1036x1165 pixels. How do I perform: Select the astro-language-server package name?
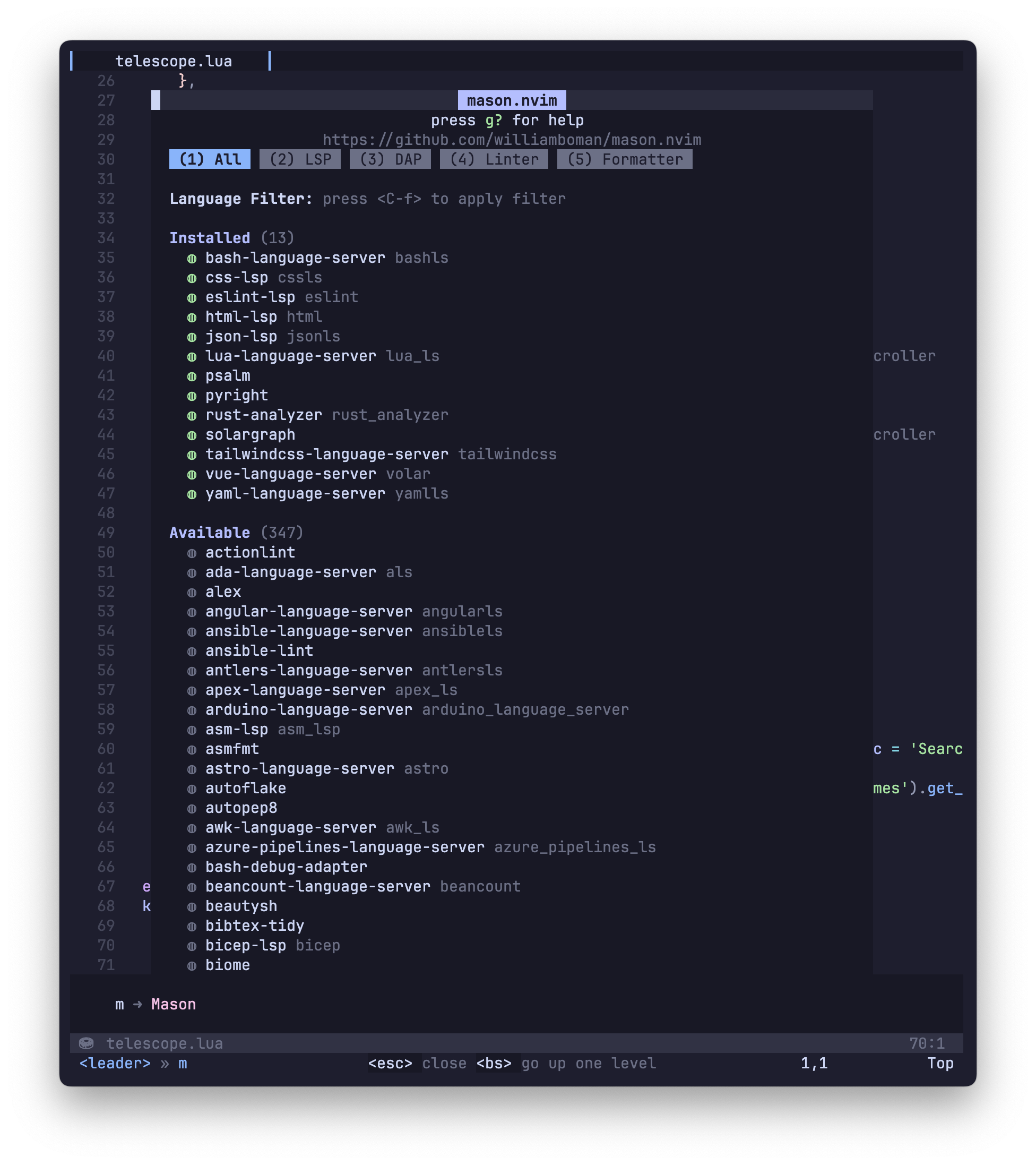pos(299,768)
